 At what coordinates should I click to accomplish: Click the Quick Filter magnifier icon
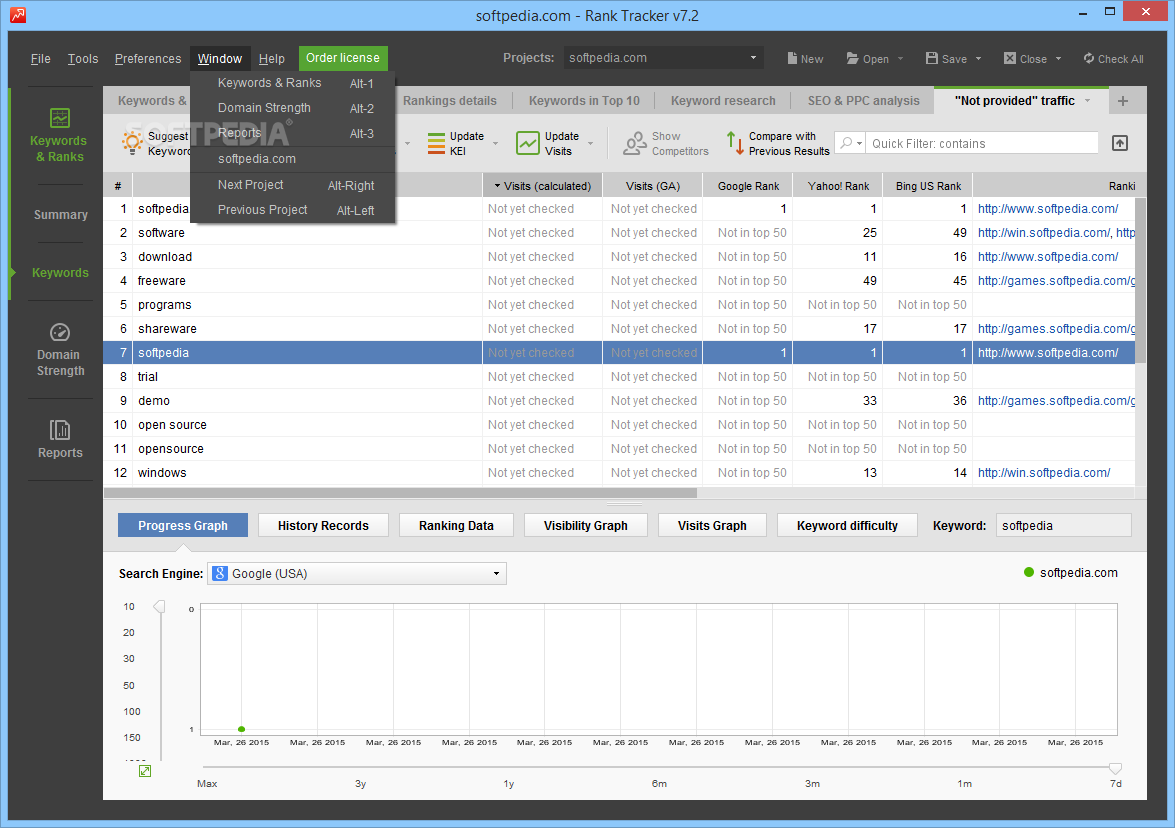[x=846, y=142]
